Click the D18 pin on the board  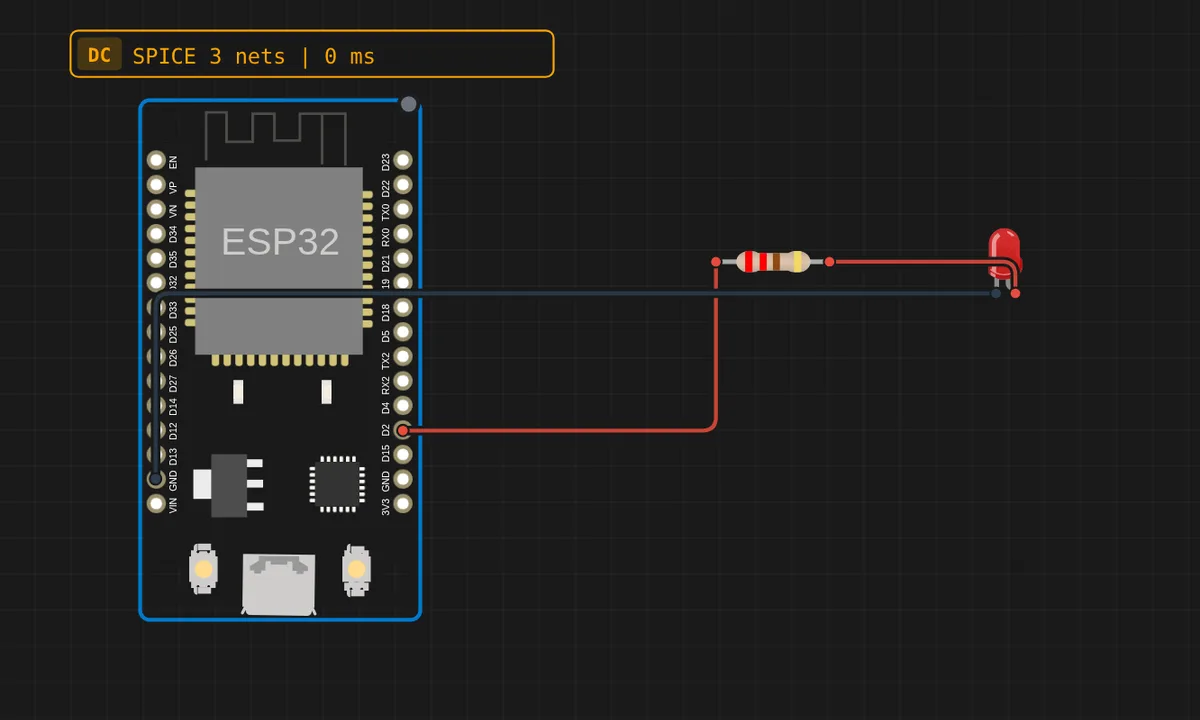[403, 307]
